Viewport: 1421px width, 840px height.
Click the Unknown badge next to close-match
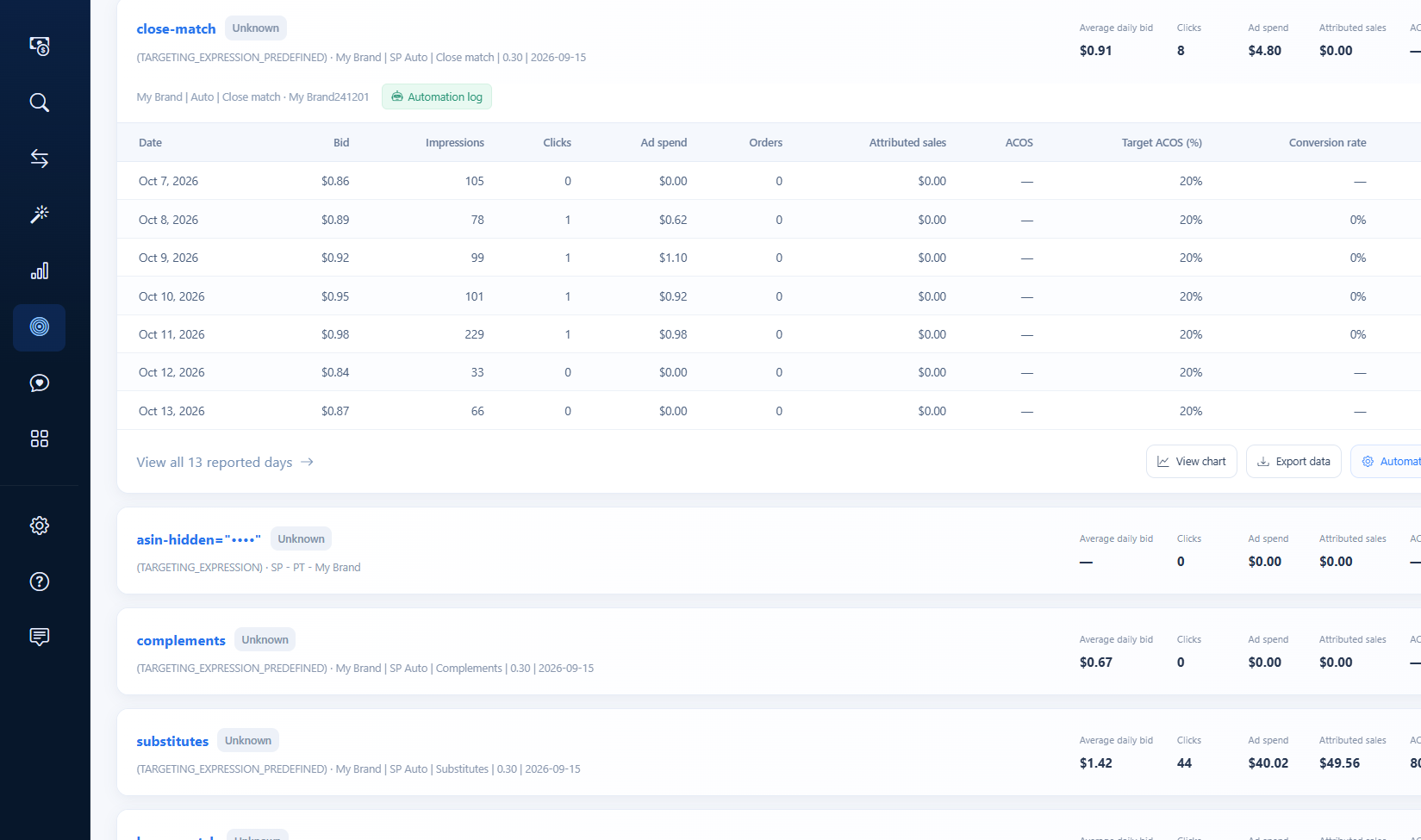[256, 28]
